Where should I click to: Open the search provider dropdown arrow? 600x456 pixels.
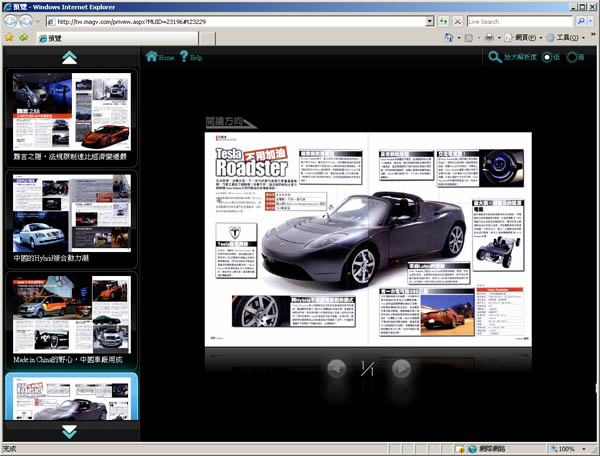coord(590,21)
